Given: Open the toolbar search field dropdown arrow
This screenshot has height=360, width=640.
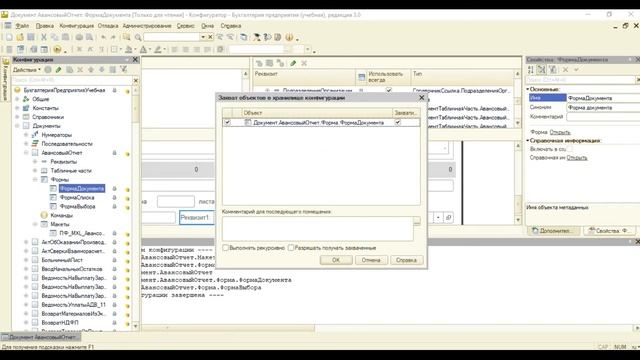Looking at the screenshot, I should (202, 37).
